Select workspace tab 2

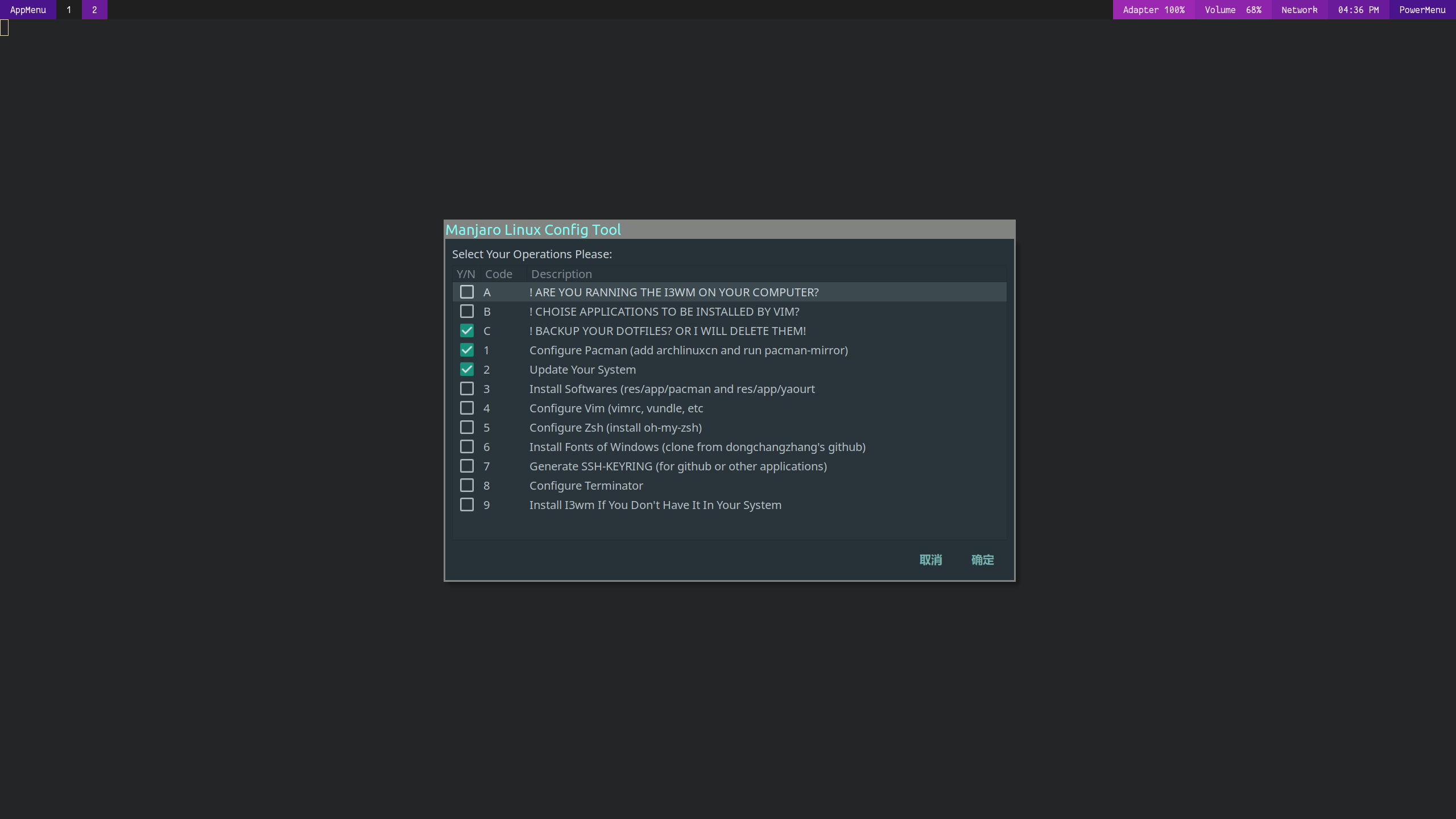94,9
